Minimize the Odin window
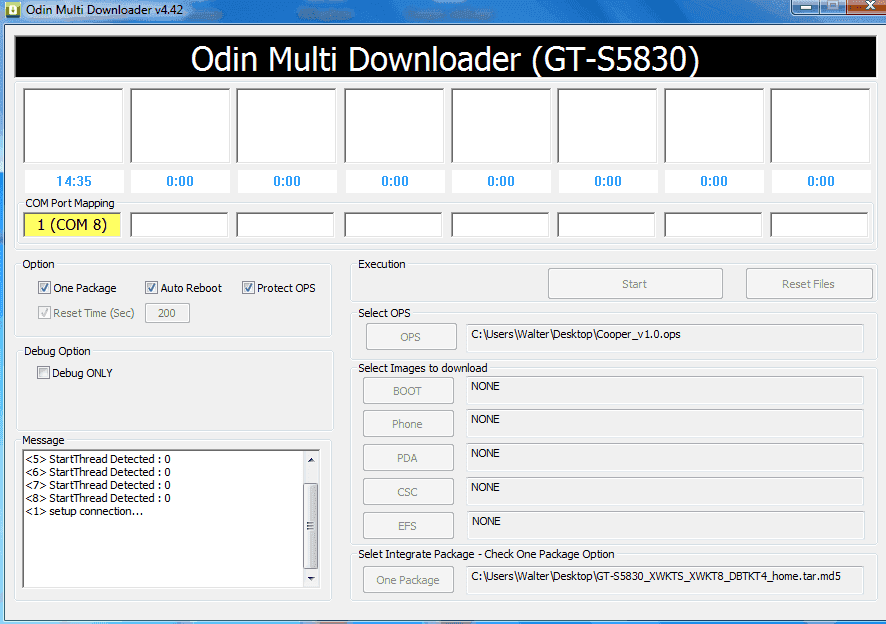 coord(806,6)
